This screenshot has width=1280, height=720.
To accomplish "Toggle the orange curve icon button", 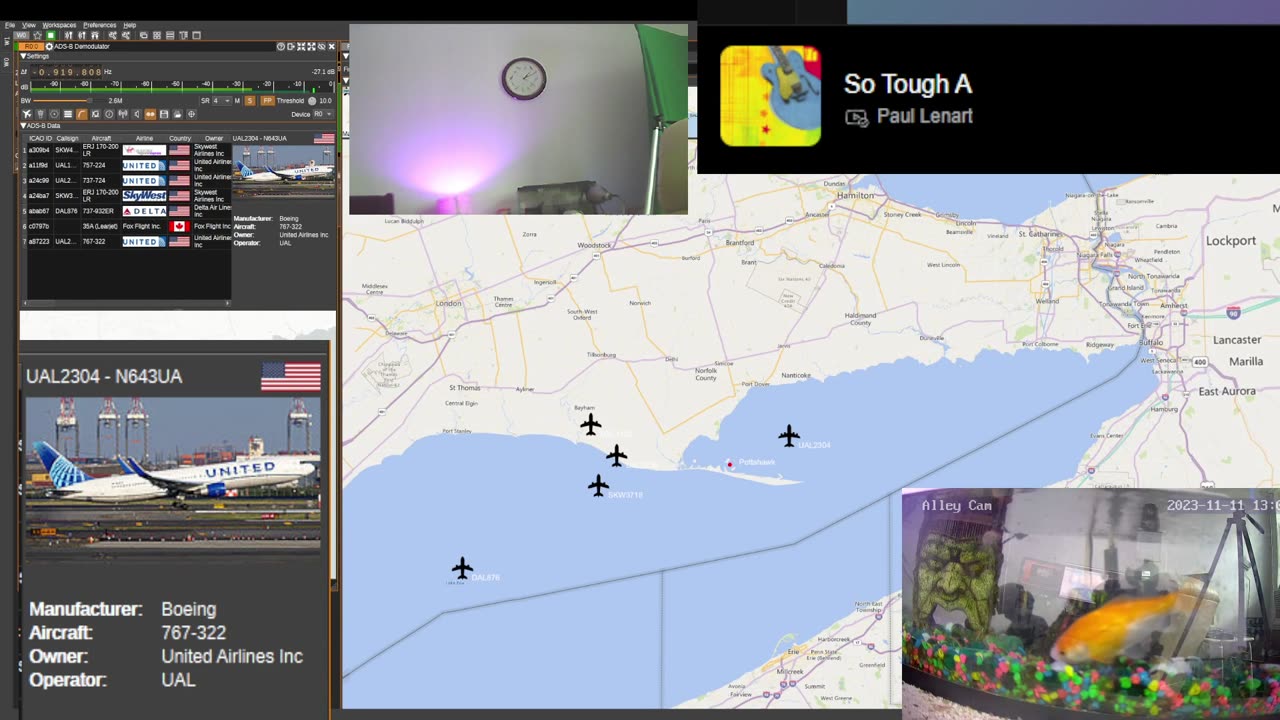I will [82, 114].
